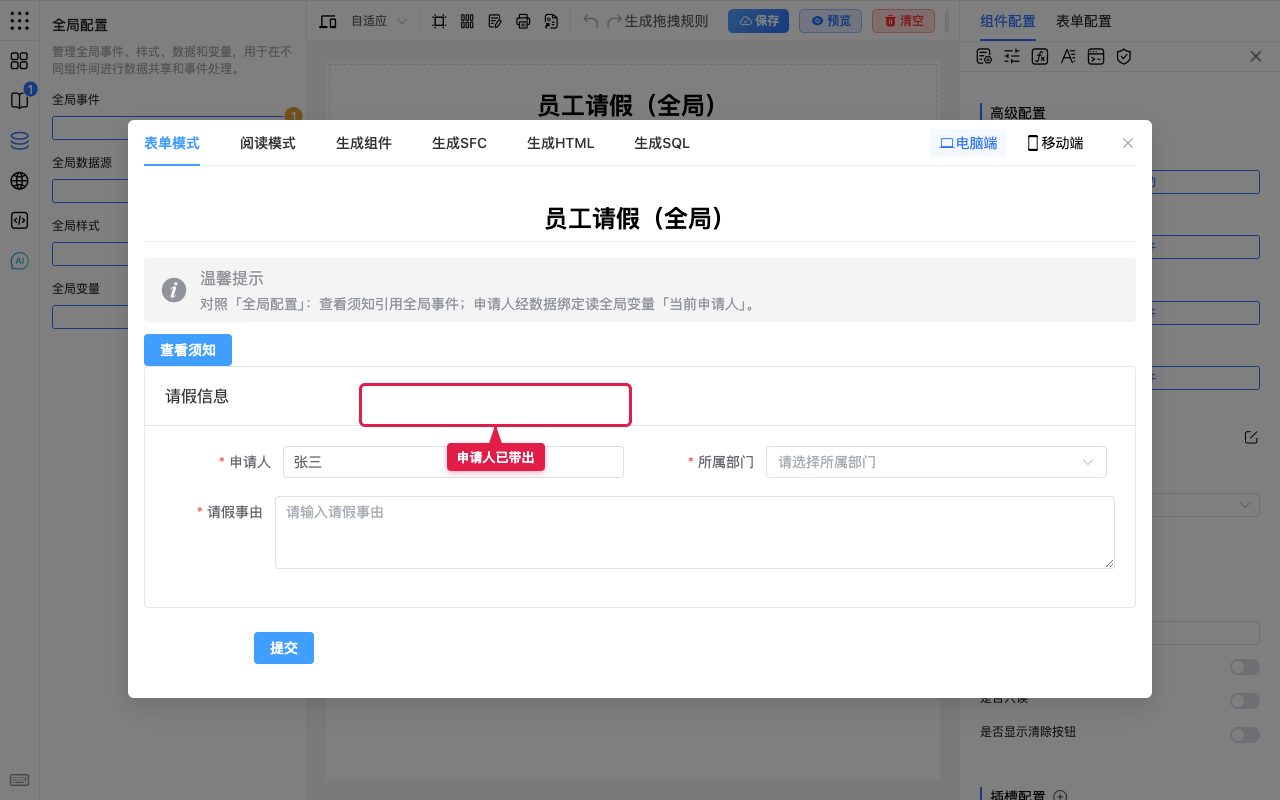This screenshot has width=1280, height=800.
Task: Switch preview to 电脑端
Action: tap(968, 143)
